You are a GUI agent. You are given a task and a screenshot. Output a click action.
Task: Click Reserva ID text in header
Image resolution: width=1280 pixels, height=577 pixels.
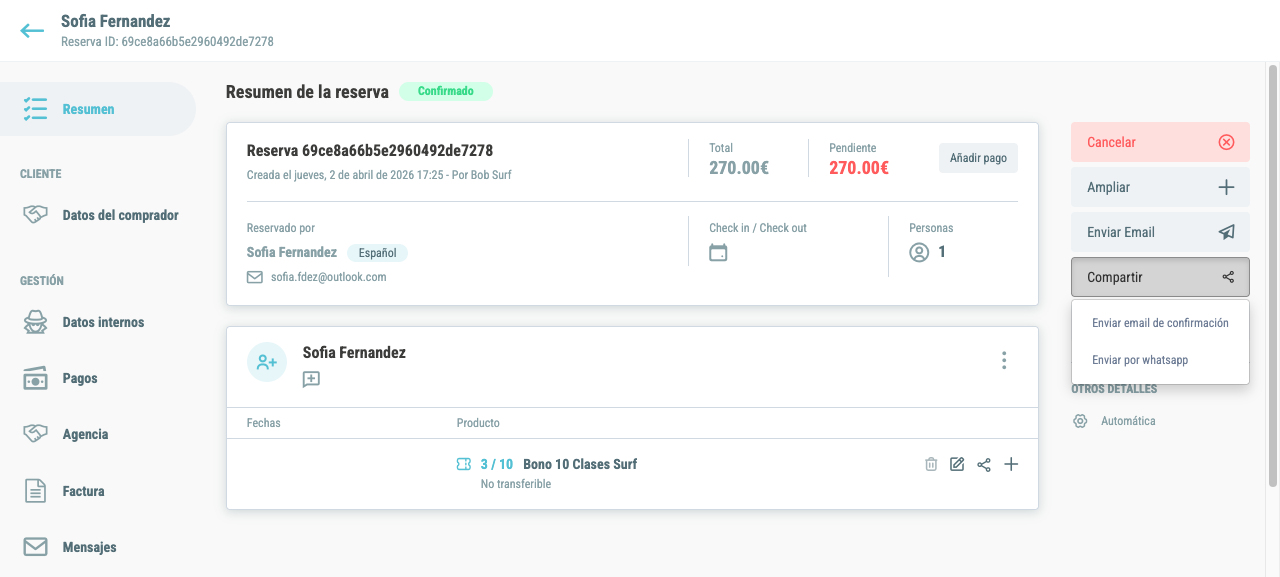click(167, 42)
